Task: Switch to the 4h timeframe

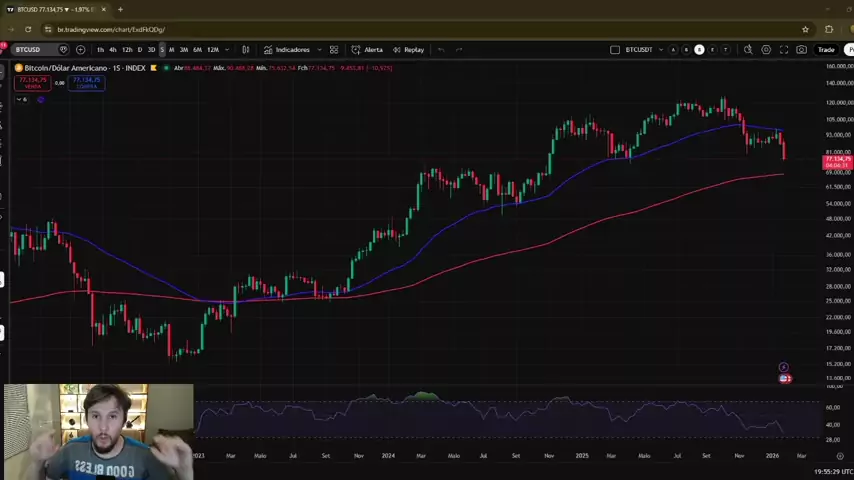Action: click(x=112, y=49)
